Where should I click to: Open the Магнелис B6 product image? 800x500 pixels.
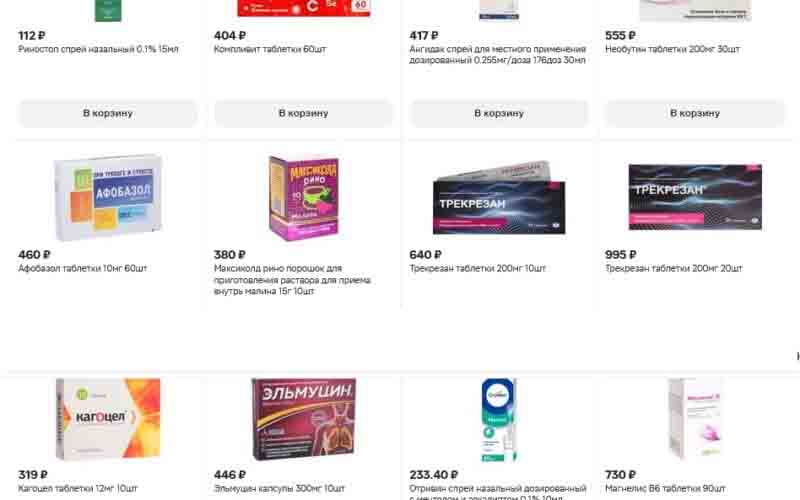coord(695,419)
